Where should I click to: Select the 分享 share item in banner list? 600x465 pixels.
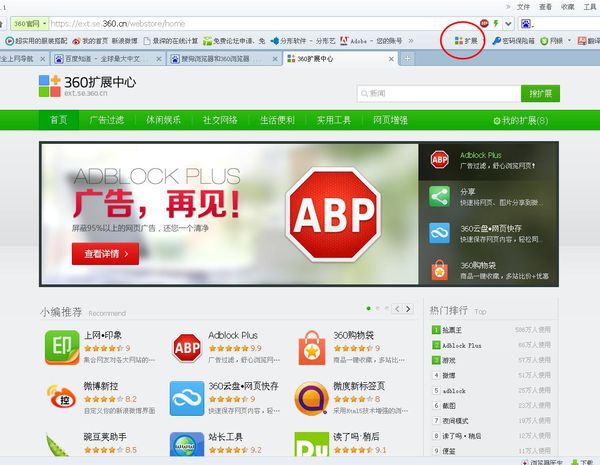489,197
